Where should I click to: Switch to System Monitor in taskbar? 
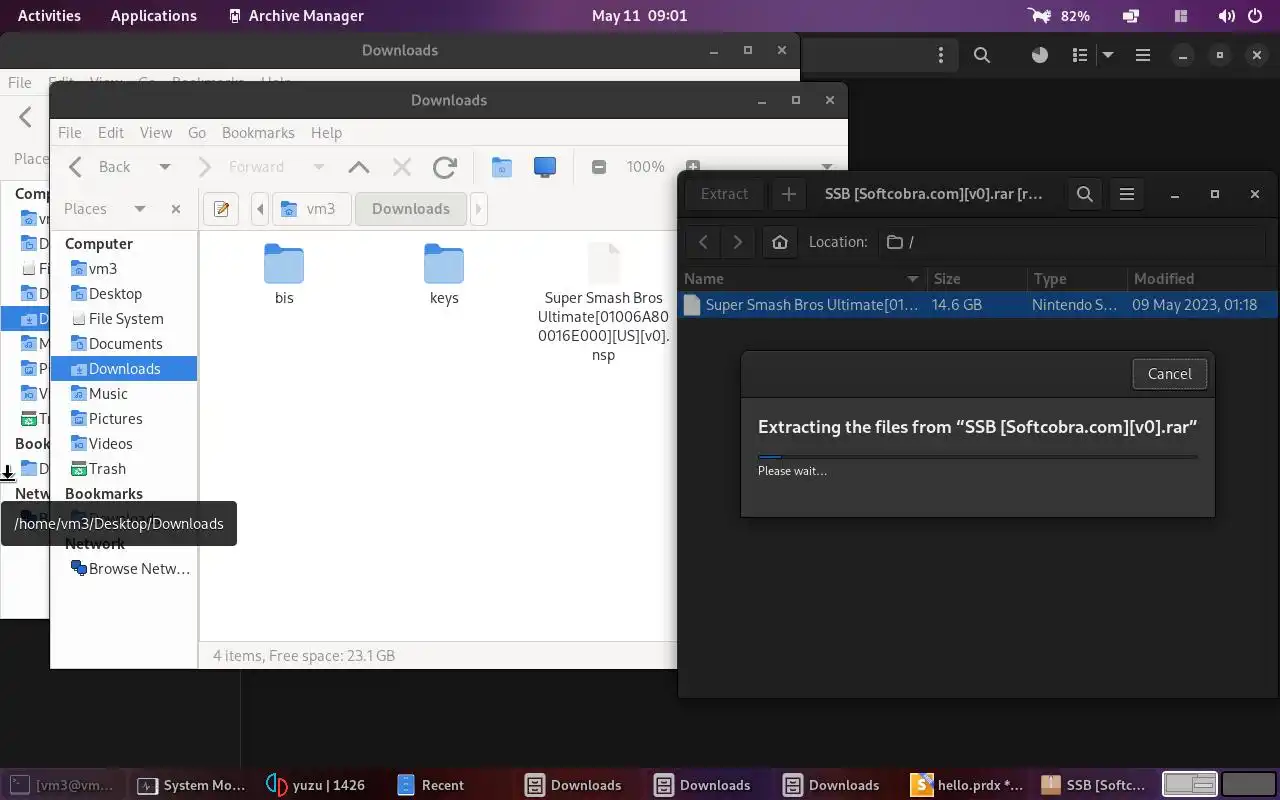[191, 785]
